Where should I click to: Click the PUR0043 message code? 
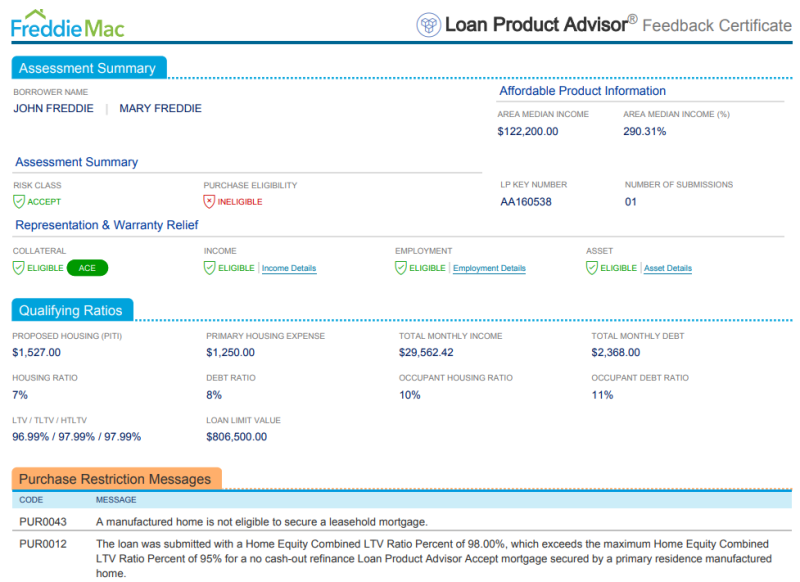(x=43, y=522)
